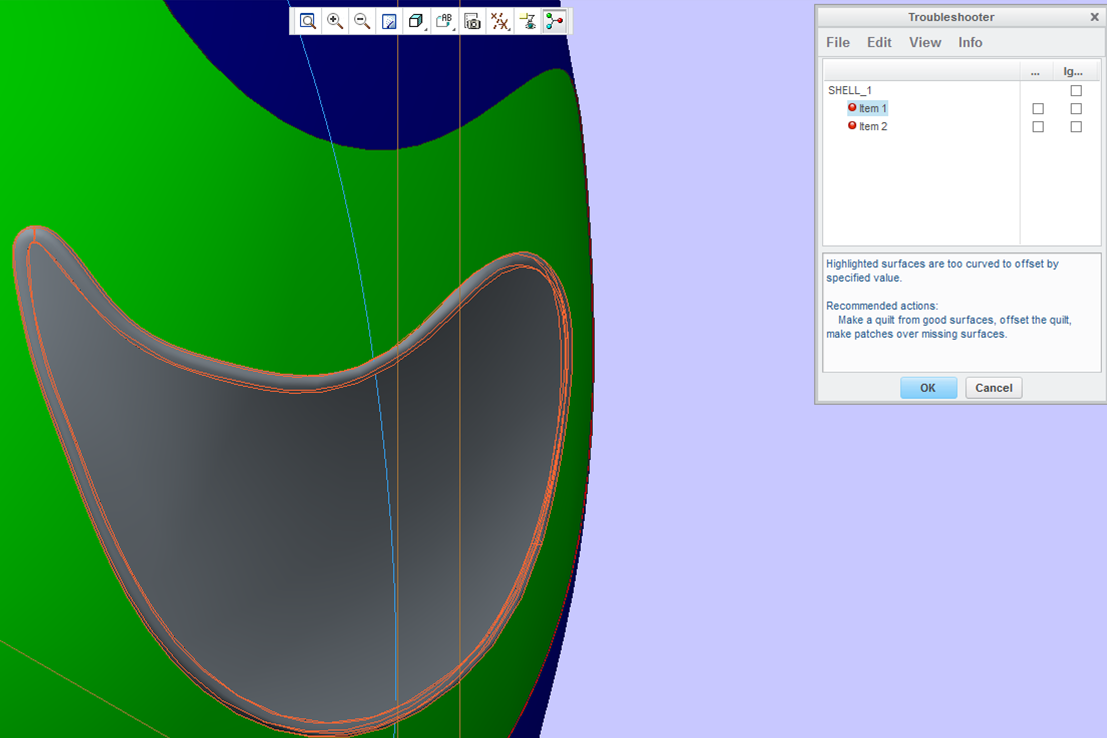
Task: Open the Info menu in Troubleshooter
Action: [x=970, y=42]
